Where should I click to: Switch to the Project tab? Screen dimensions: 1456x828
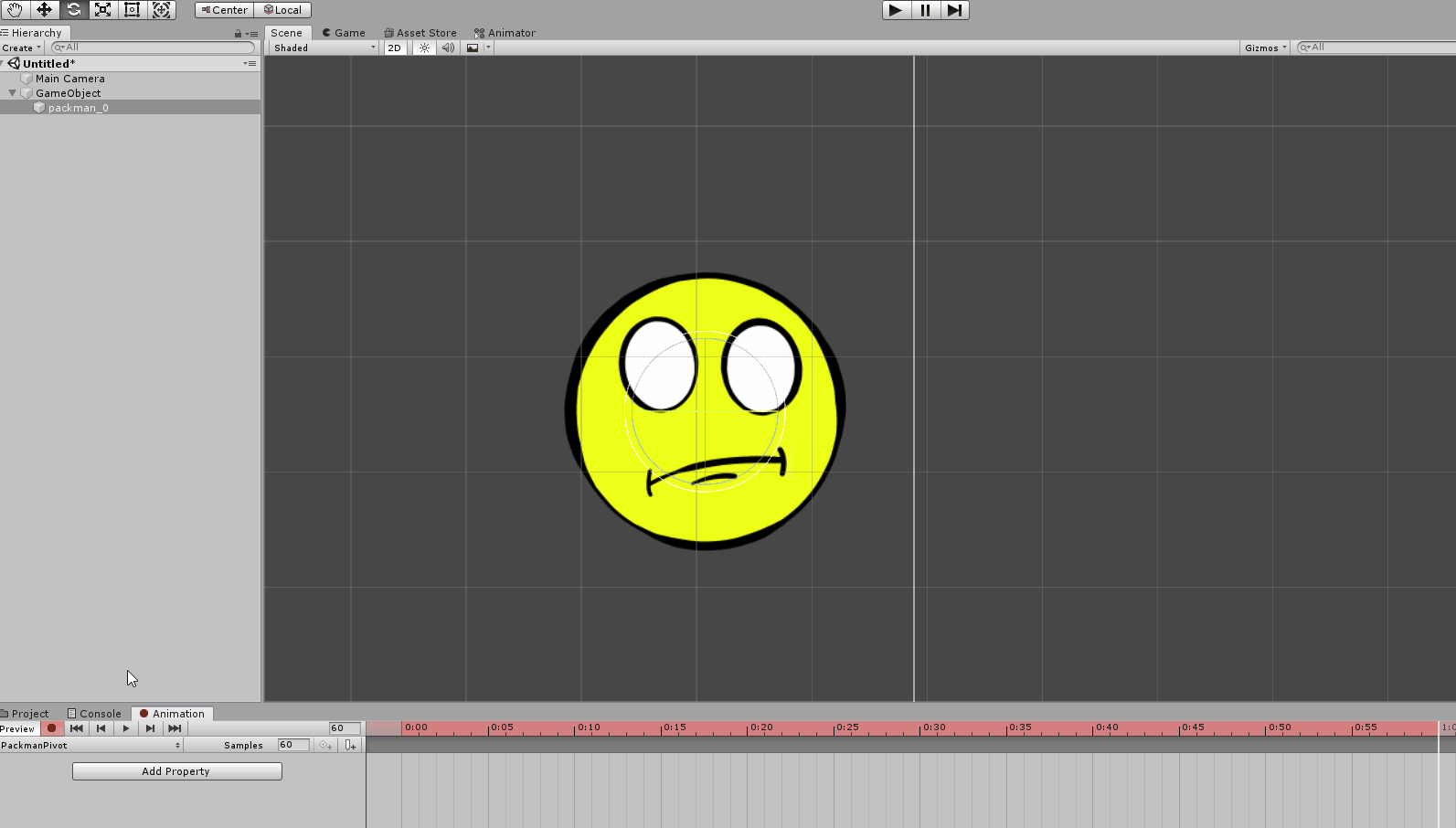[26, 714]
